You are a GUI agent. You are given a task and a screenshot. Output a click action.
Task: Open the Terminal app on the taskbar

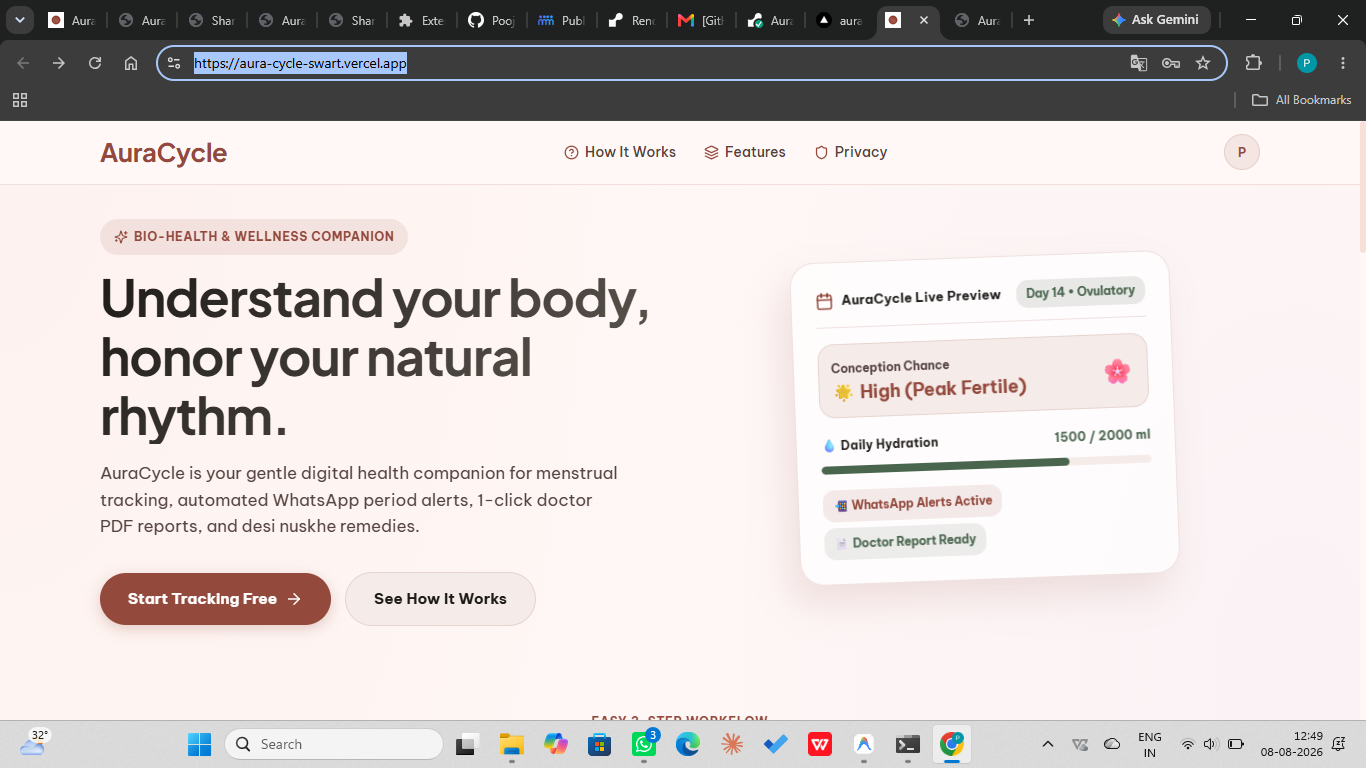click(x=908, y=744)
